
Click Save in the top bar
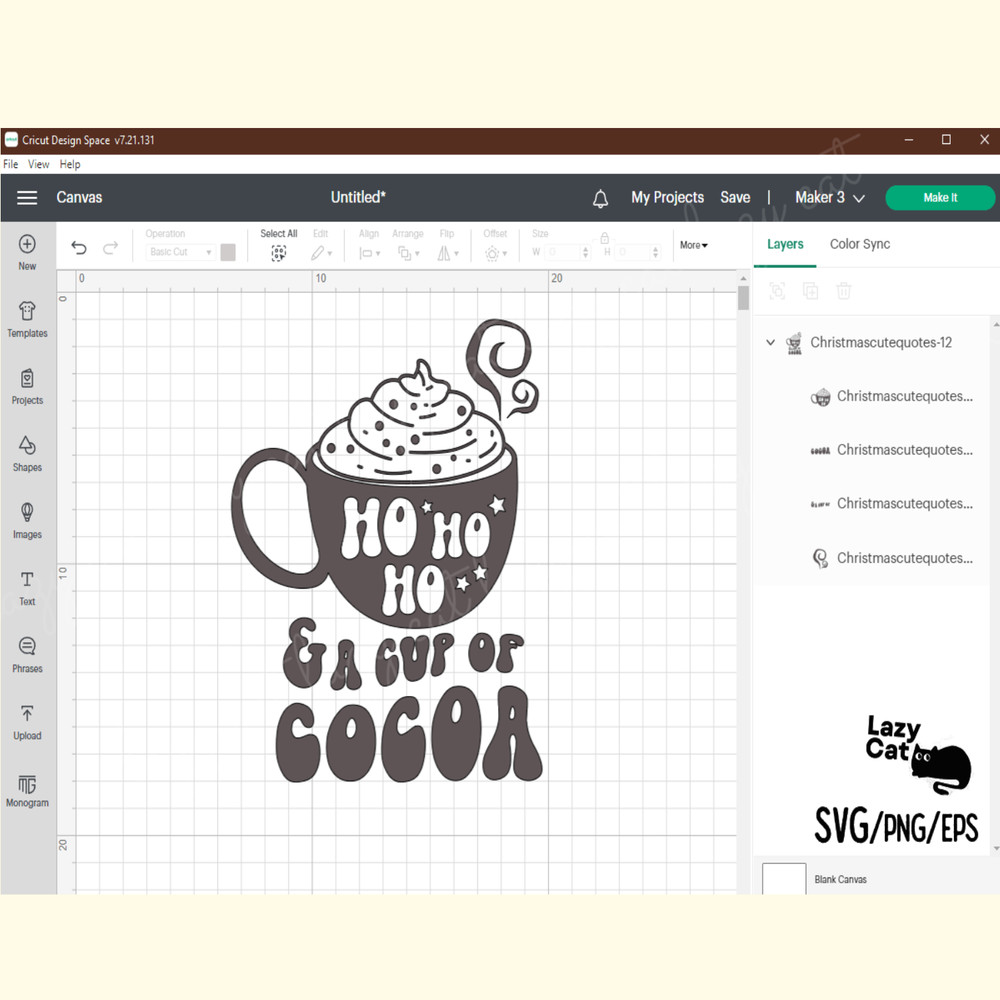(x=735, y=198)
